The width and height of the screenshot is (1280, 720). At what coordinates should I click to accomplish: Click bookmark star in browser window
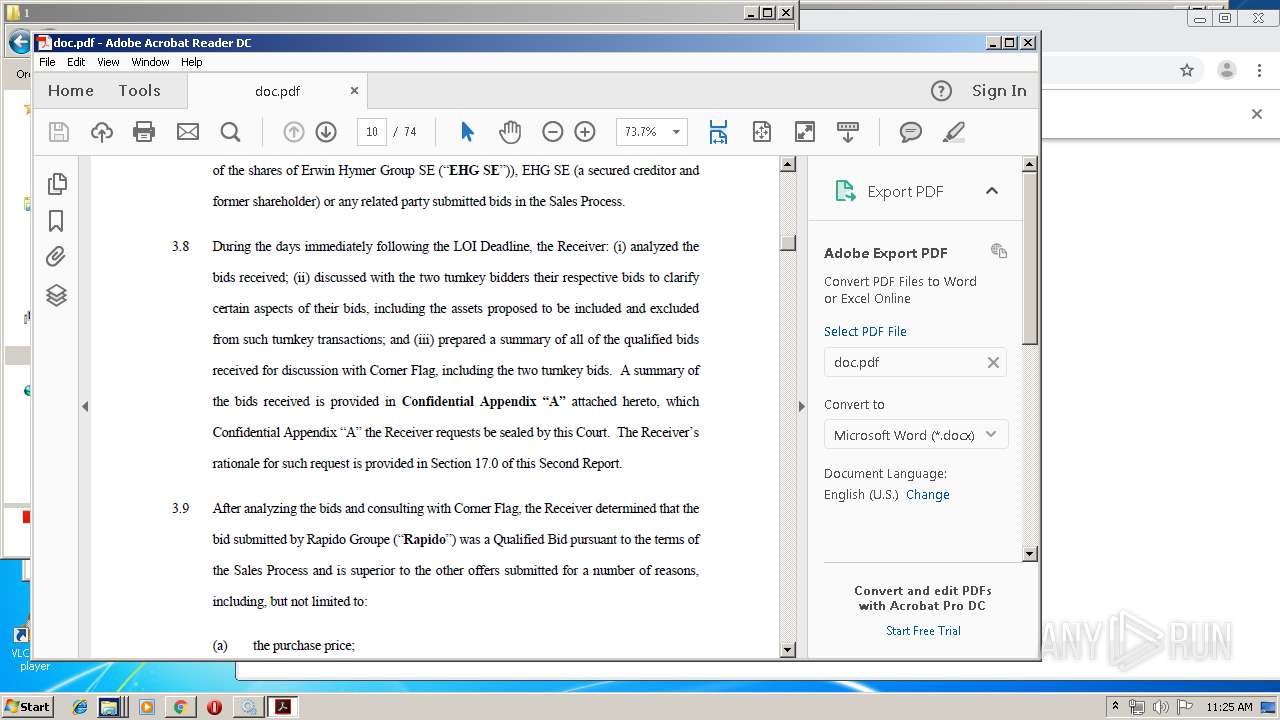tap(1187, 70)
